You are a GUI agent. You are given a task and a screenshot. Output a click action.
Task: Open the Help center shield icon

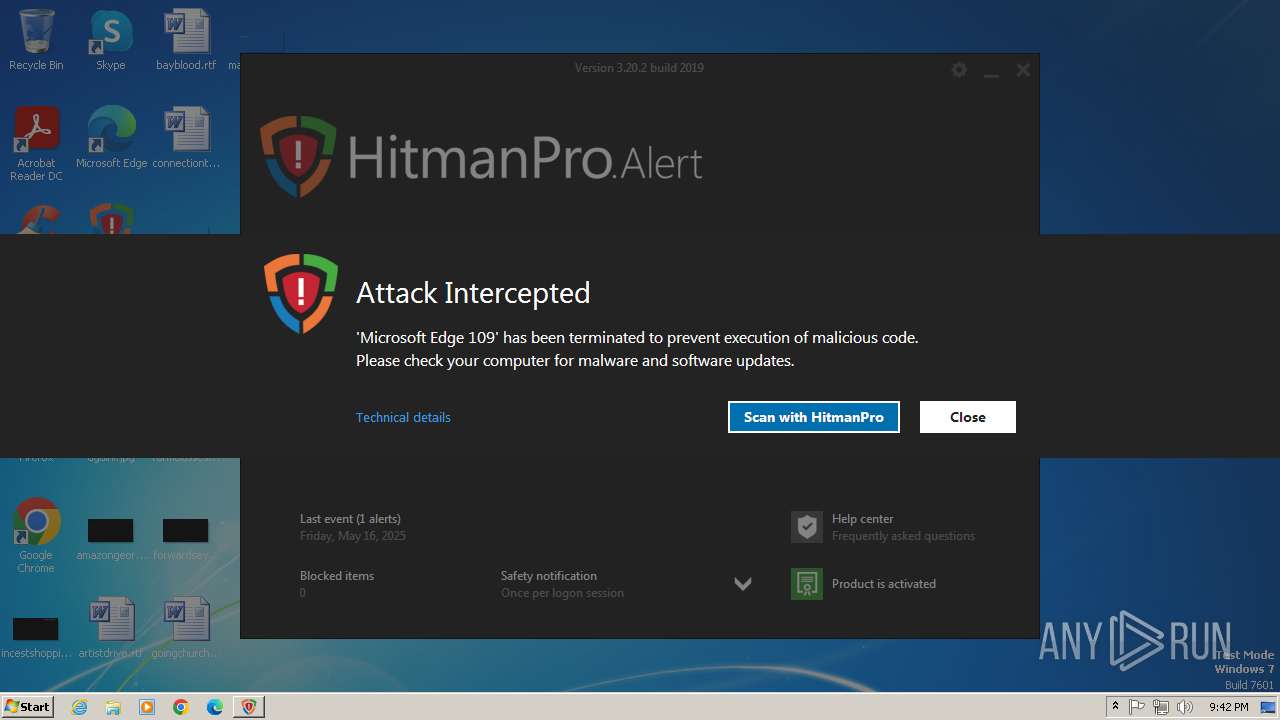point(806,527)
